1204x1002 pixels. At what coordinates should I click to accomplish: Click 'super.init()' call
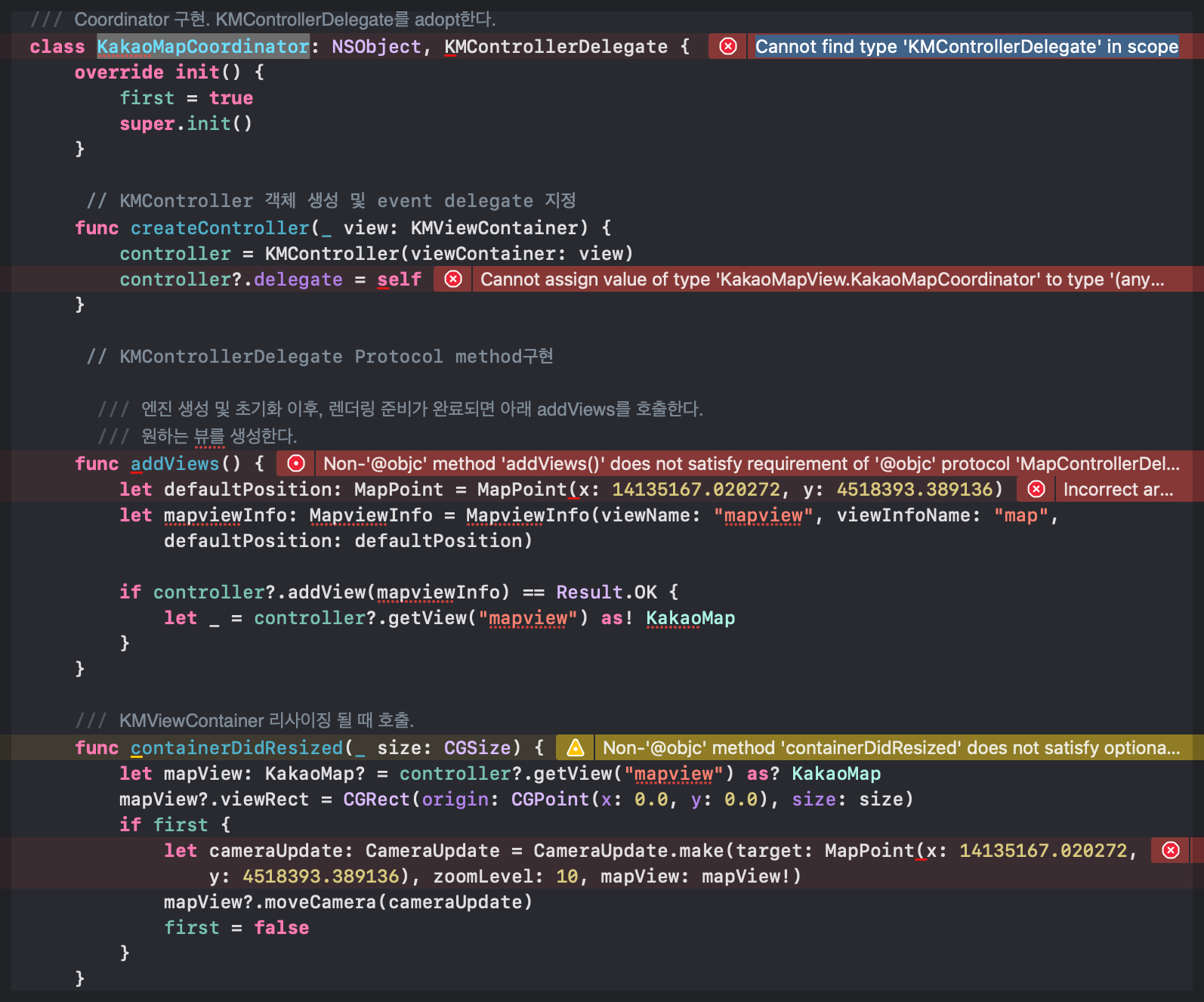tap(186, 124)
